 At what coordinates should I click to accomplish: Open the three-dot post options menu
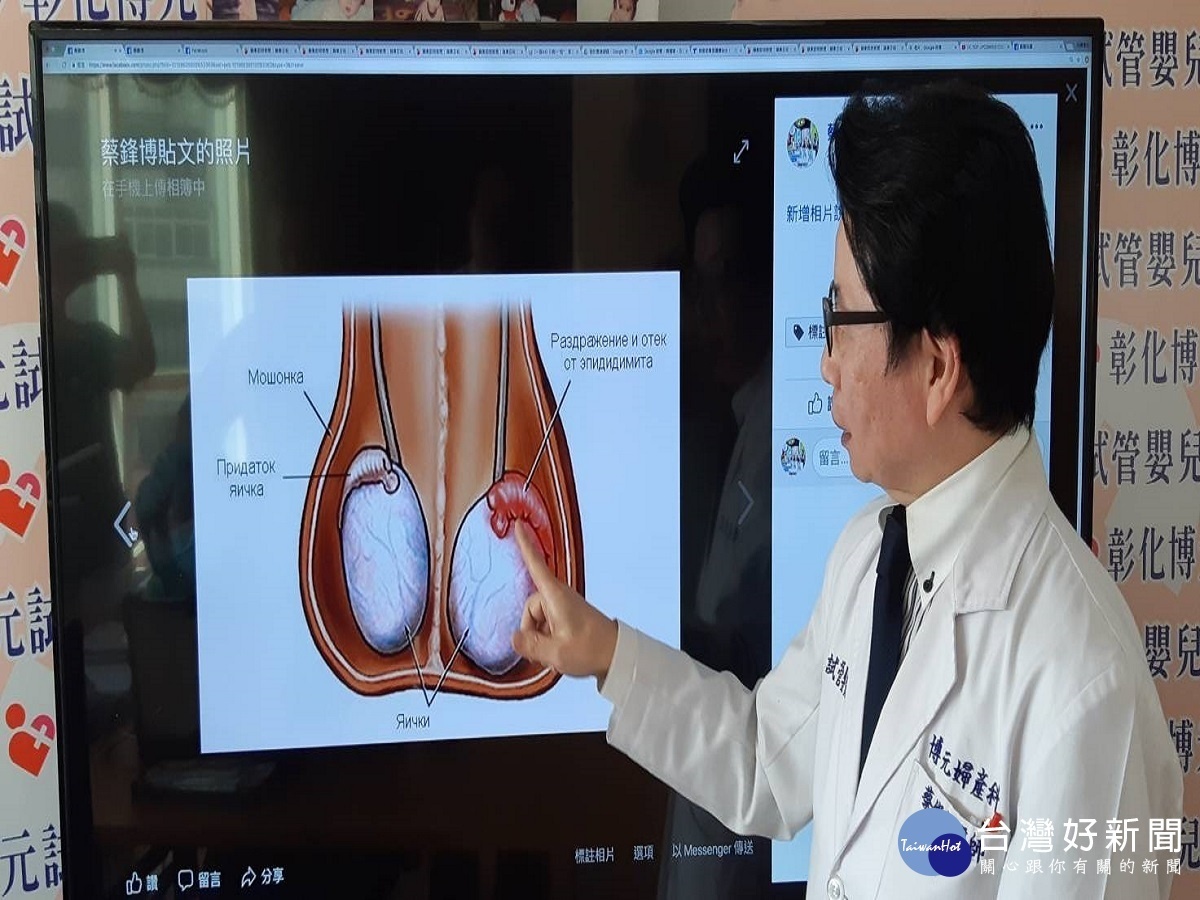click(1037, 127)
